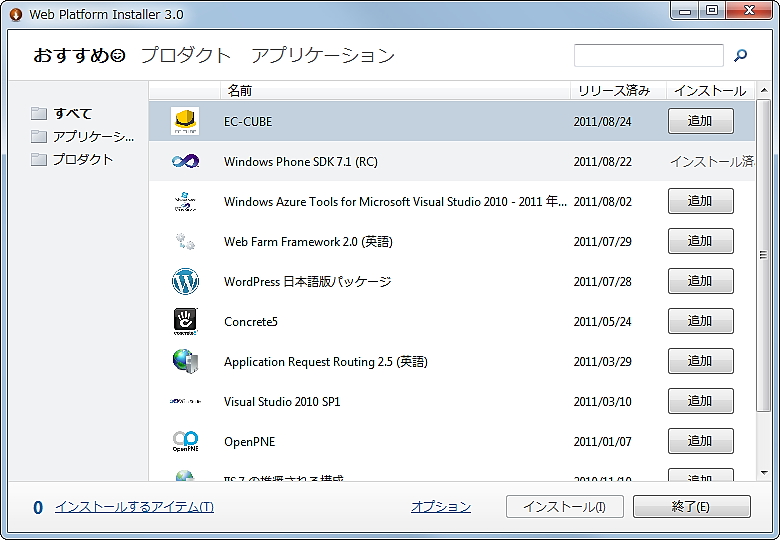
Task: Select the Visual Studio 2010 SP1 name
Action: coord(282,402)
